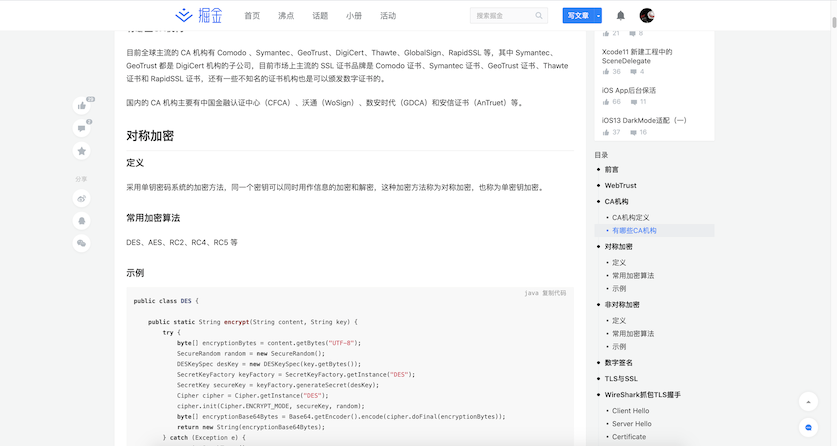Share article to Weibo

tap(81, 198)
